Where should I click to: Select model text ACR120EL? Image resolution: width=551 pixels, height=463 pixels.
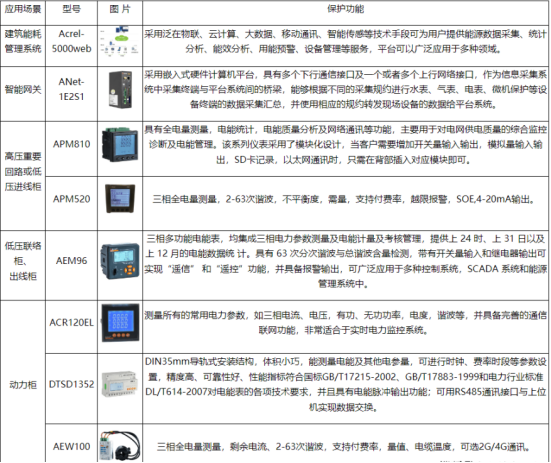(71, 322)
